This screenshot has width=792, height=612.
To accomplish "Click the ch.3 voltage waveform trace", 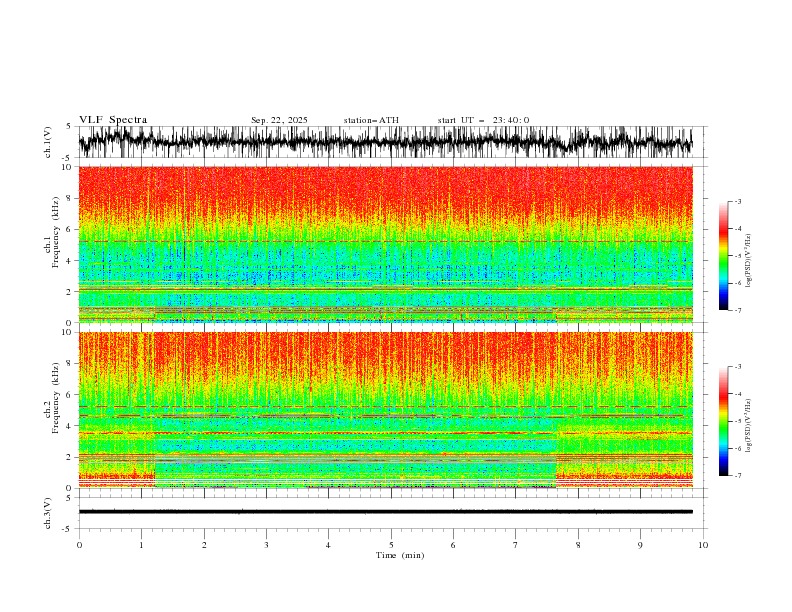I will pyautogui.click(x=385, y=512).
